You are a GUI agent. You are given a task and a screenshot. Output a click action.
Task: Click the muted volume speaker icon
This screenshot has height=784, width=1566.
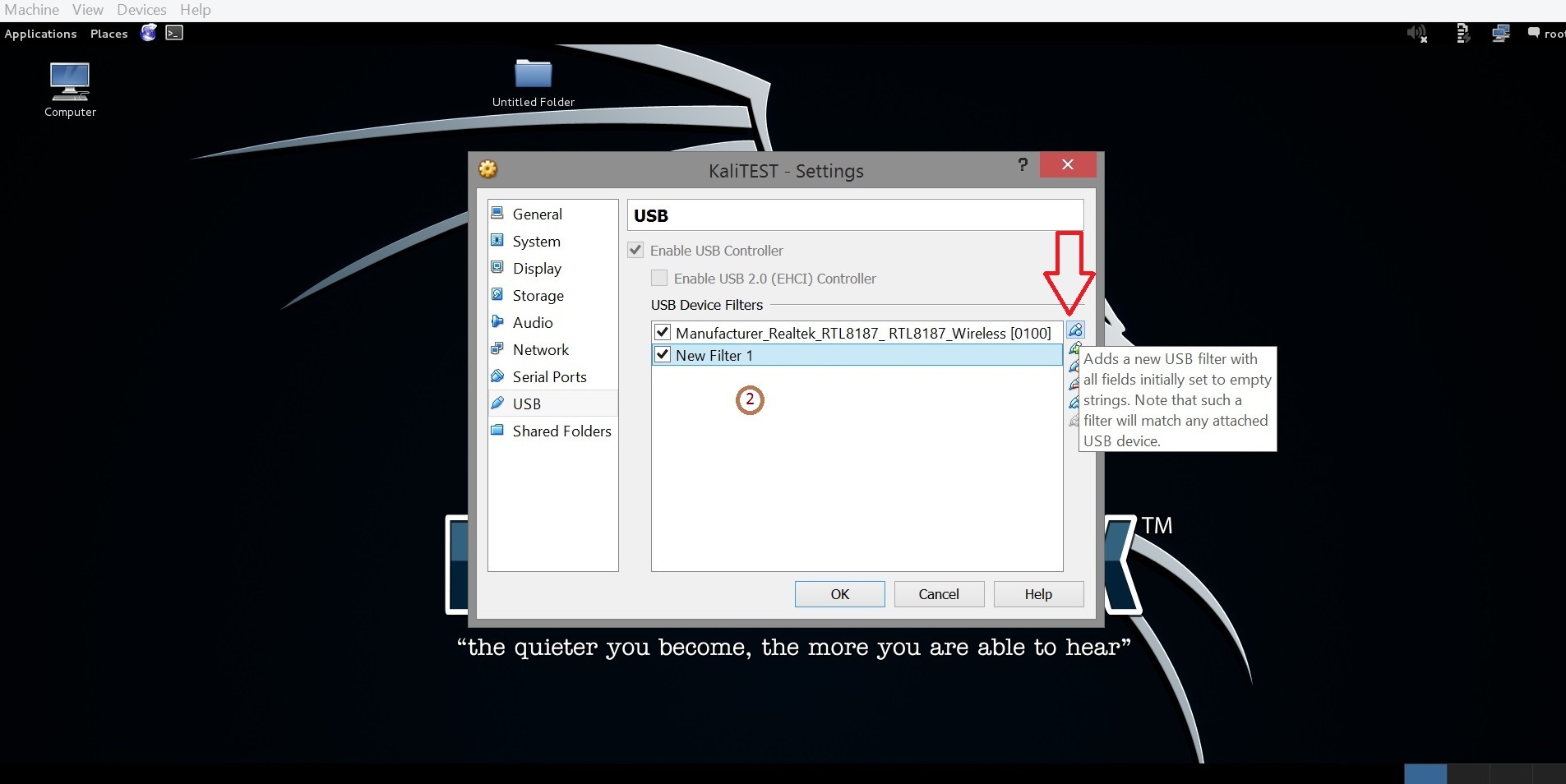(x=1416, y=34)
